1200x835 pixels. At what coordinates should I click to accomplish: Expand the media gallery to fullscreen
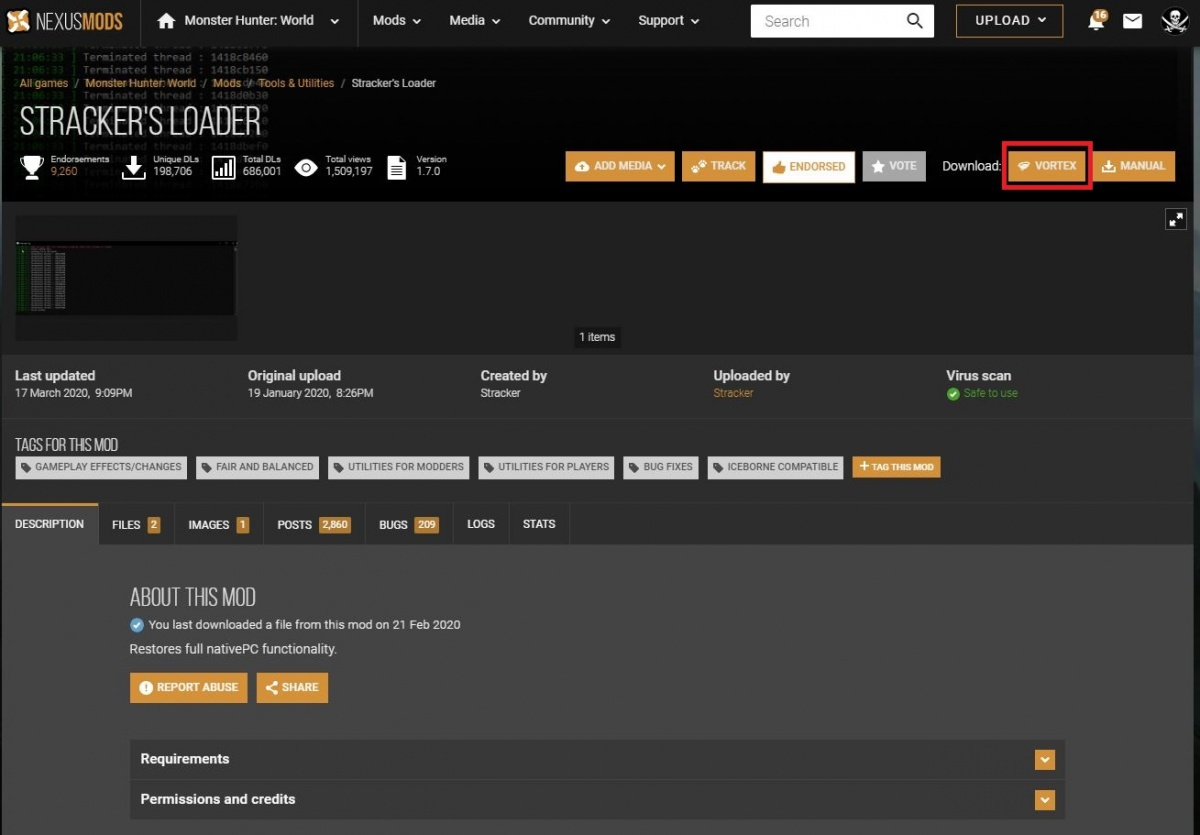(x=1176, y=219)
